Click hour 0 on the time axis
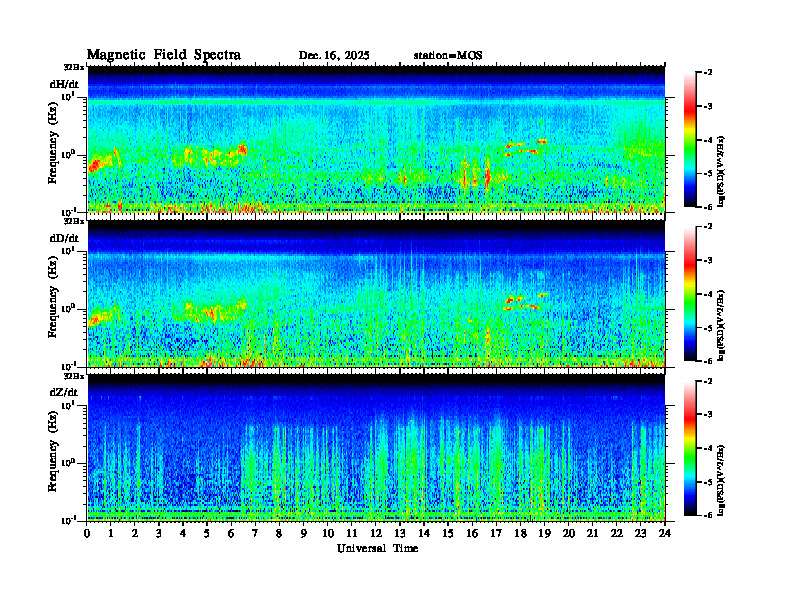Image resolution: width=792 pixels, height=612 pixels. click(x=87, y=533)
